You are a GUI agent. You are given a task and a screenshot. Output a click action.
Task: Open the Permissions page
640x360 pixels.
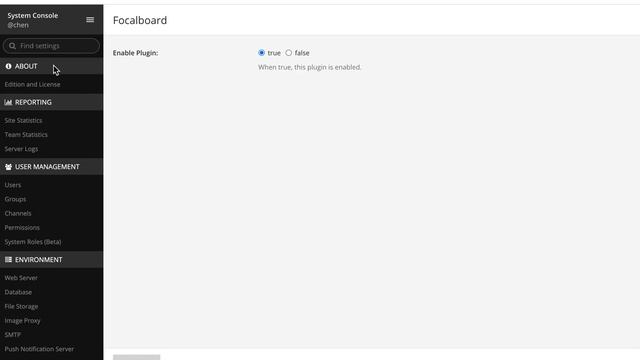tap(22, 228)
